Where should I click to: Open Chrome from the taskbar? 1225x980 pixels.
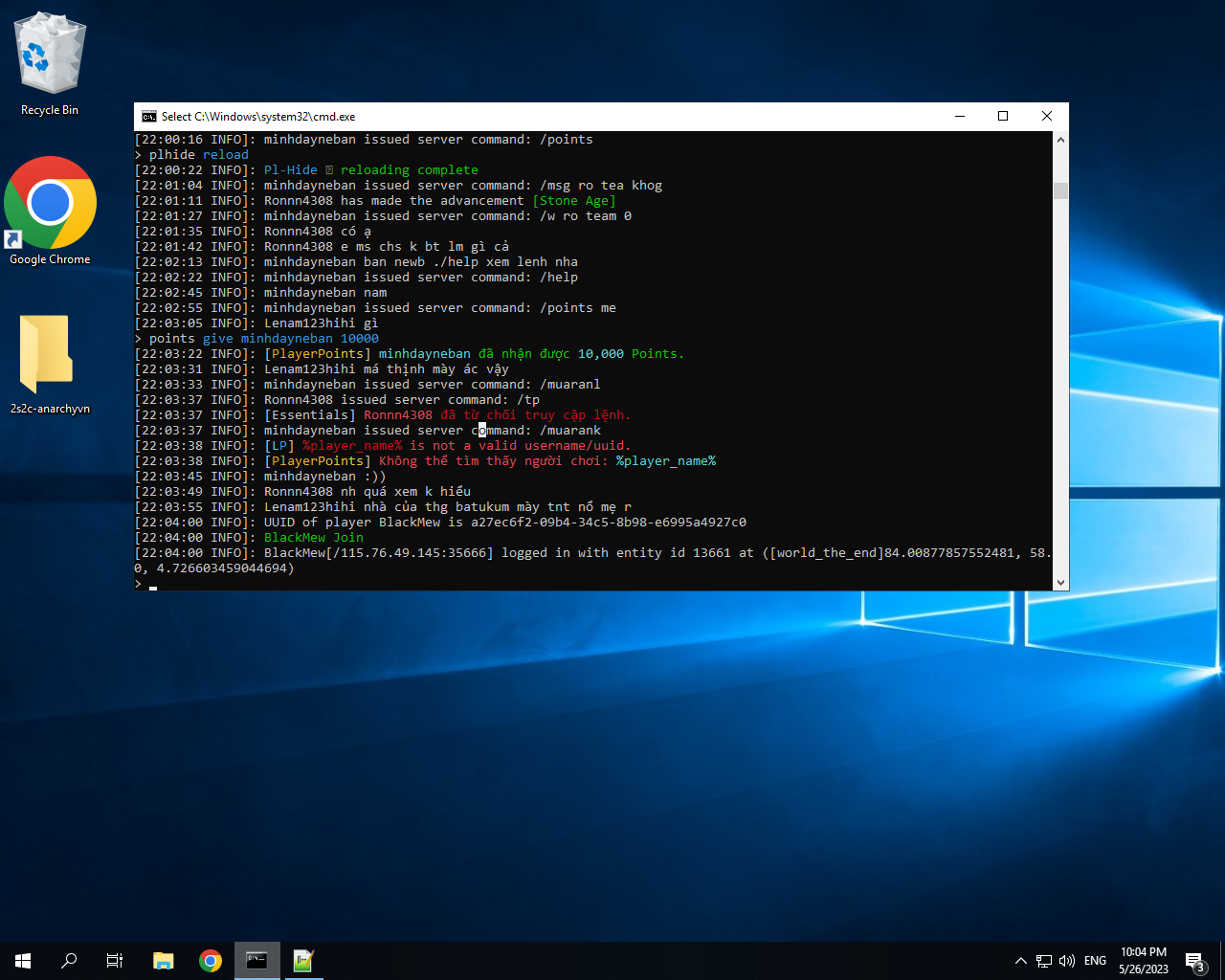[211, 961]
